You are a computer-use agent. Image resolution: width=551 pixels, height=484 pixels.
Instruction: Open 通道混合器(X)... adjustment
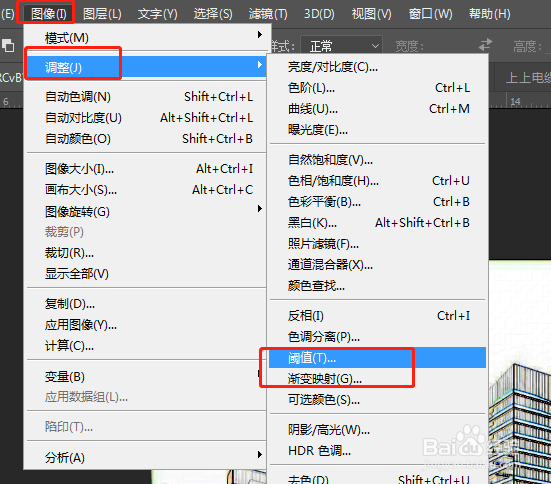[x=378, y=265]
